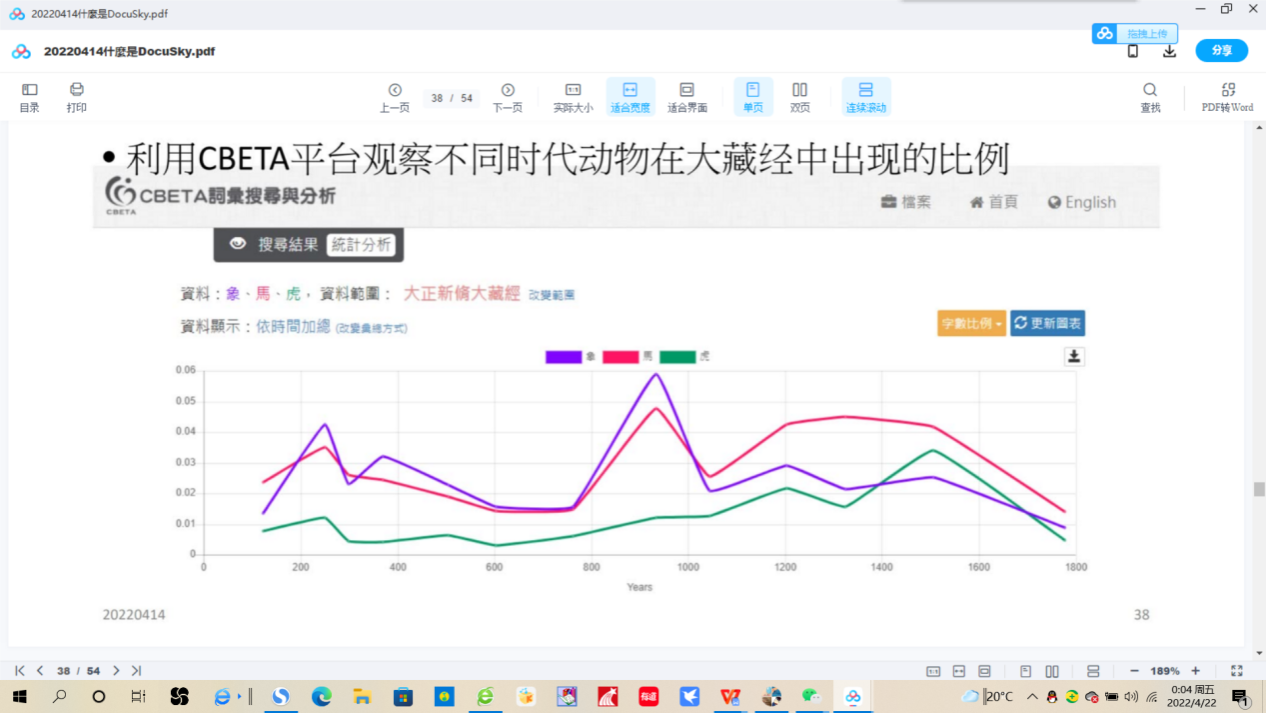This screenshot has height=713, width=1266.
Task: Click the PDF转Word convert icon
Action: coord(1227,97)
